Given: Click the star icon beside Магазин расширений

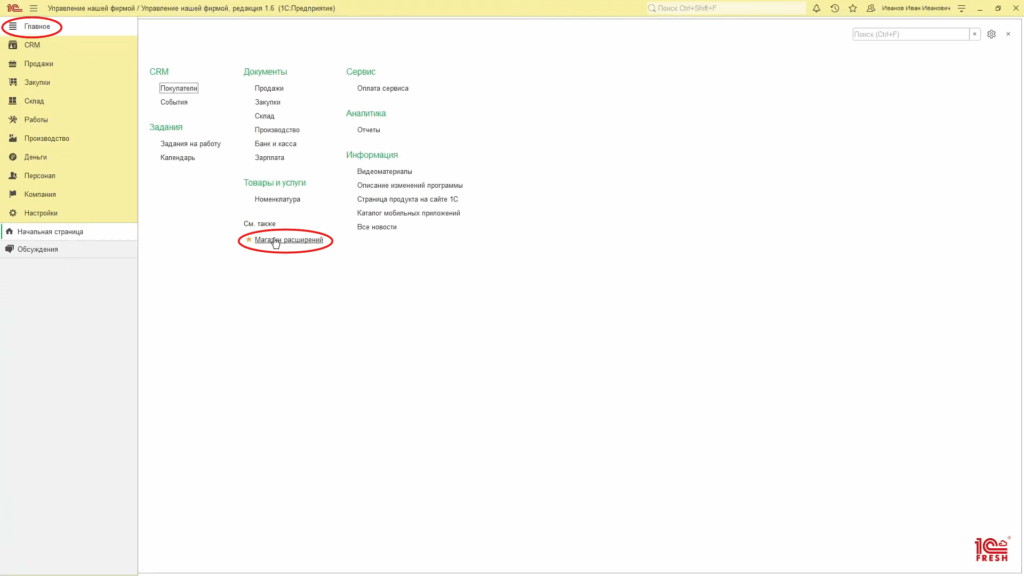Looking at the screenshot, I should [x=248, y=240].
